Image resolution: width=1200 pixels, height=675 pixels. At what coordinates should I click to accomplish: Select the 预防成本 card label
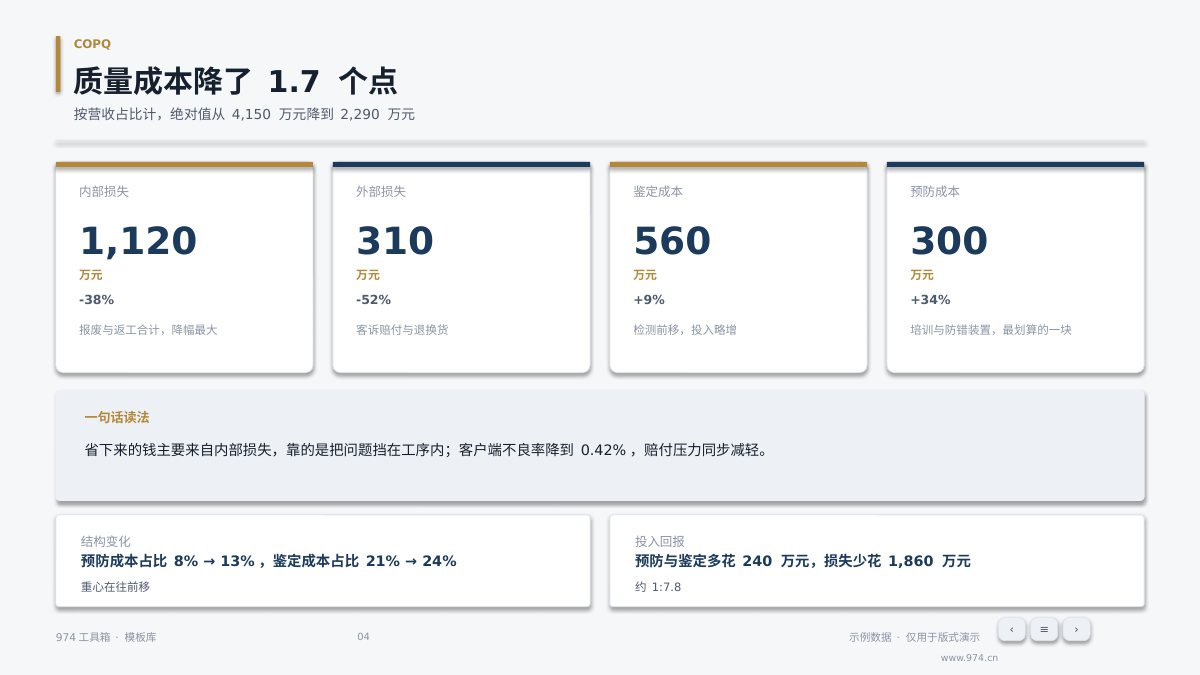coord(935,191)
